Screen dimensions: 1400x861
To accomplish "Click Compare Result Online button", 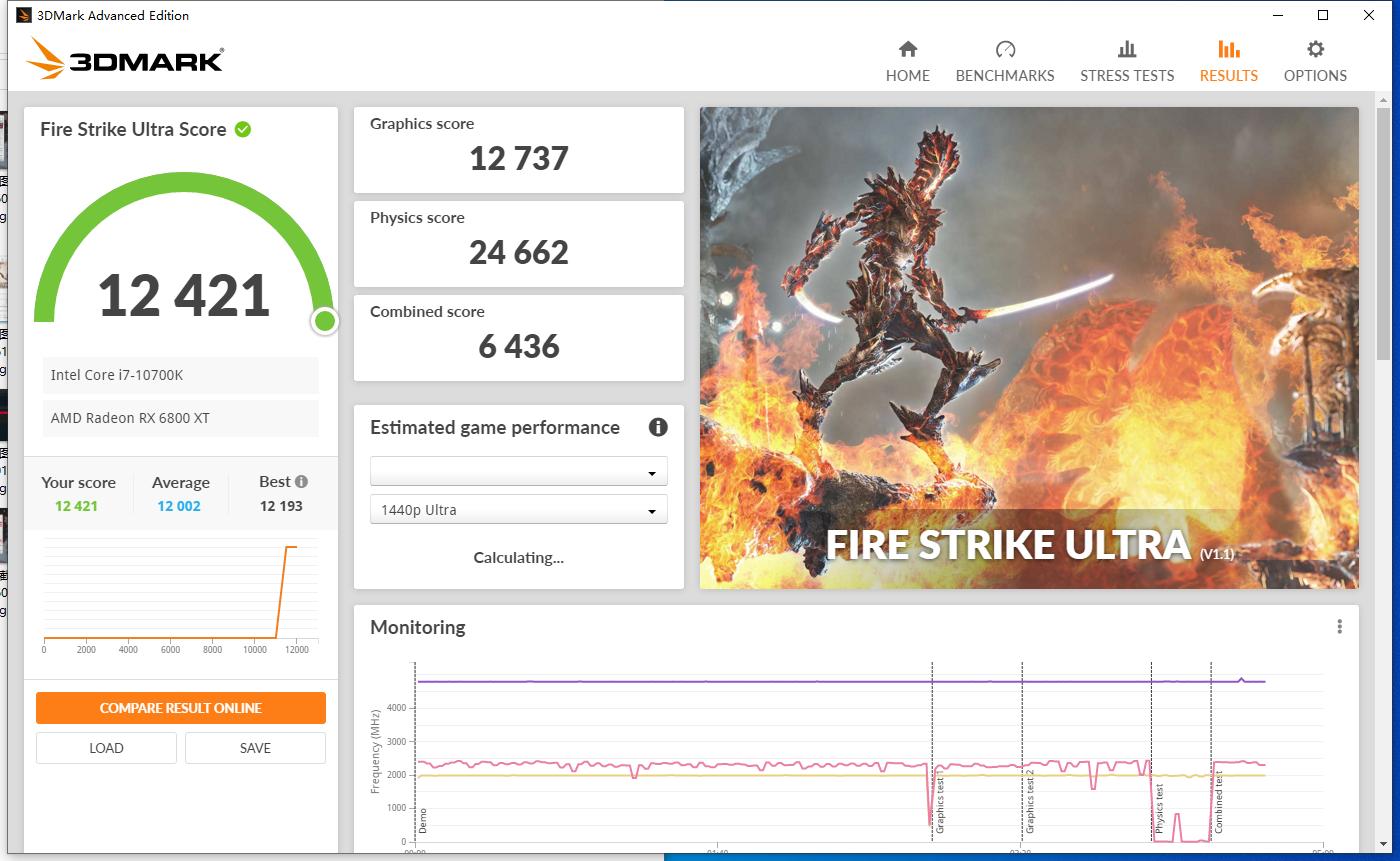I will (x=181, y=708).
